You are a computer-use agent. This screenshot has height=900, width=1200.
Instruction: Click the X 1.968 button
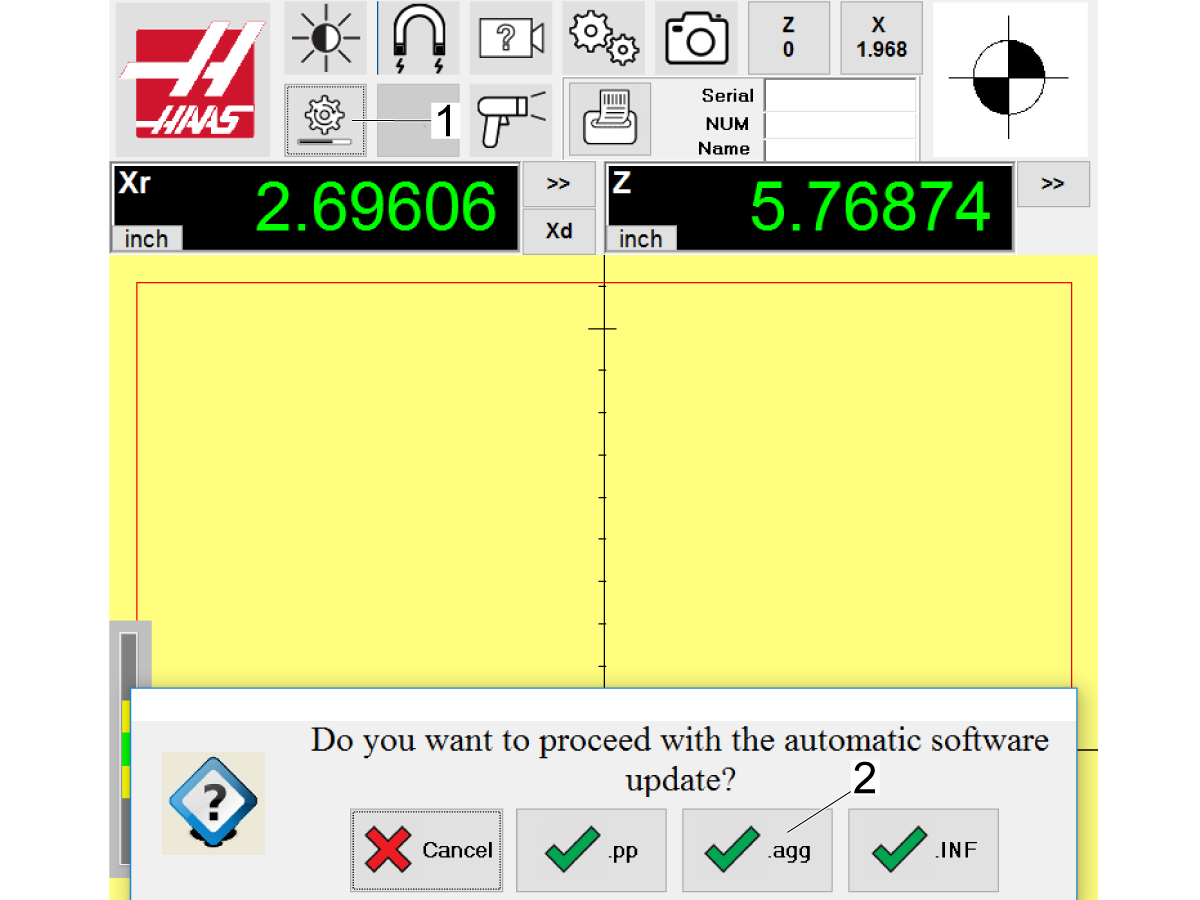[881, 38]
